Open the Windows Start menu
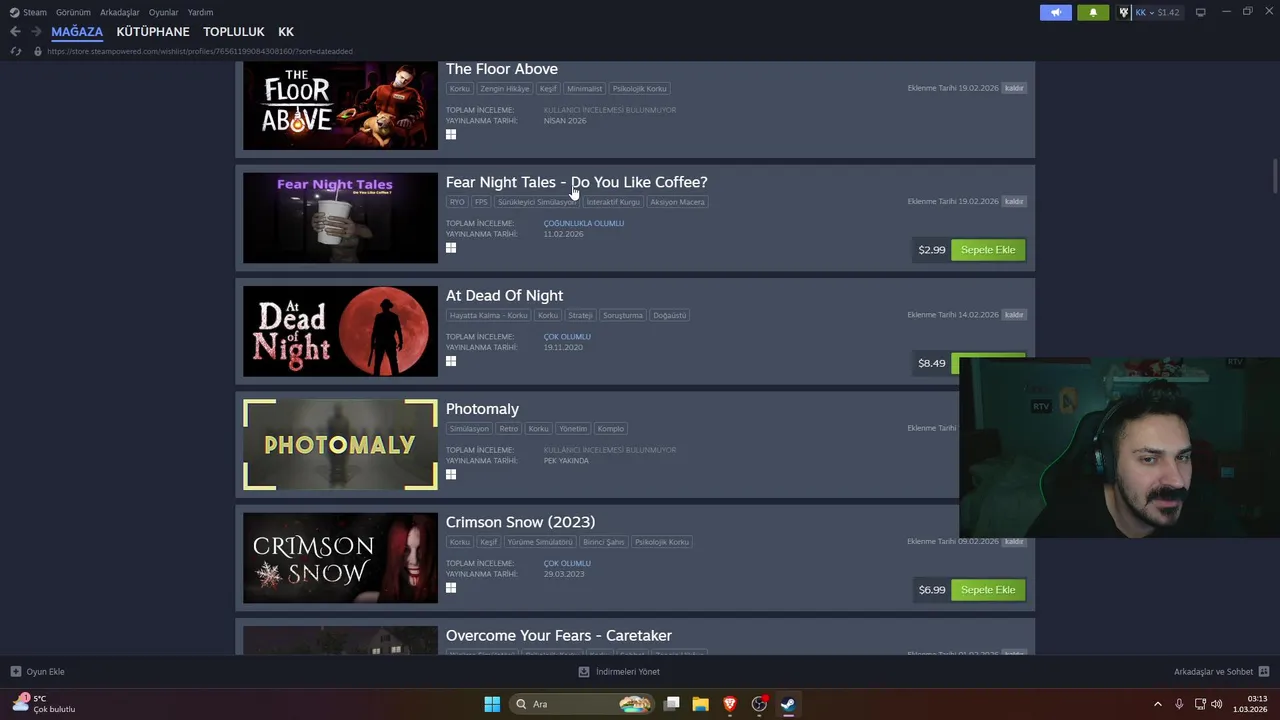This screenshot has height=720, width=1280. (492, 704)
